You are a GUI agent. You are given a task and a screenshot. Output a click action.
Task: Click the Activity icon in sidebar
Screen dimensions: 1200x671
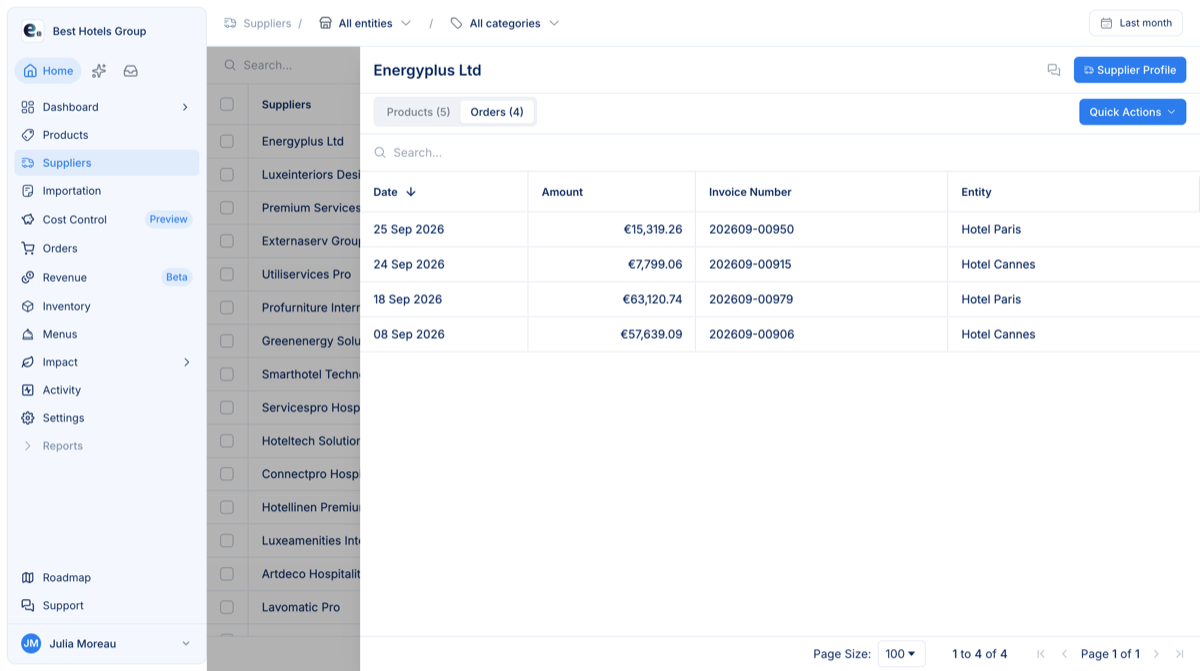[x=28, y=390]
